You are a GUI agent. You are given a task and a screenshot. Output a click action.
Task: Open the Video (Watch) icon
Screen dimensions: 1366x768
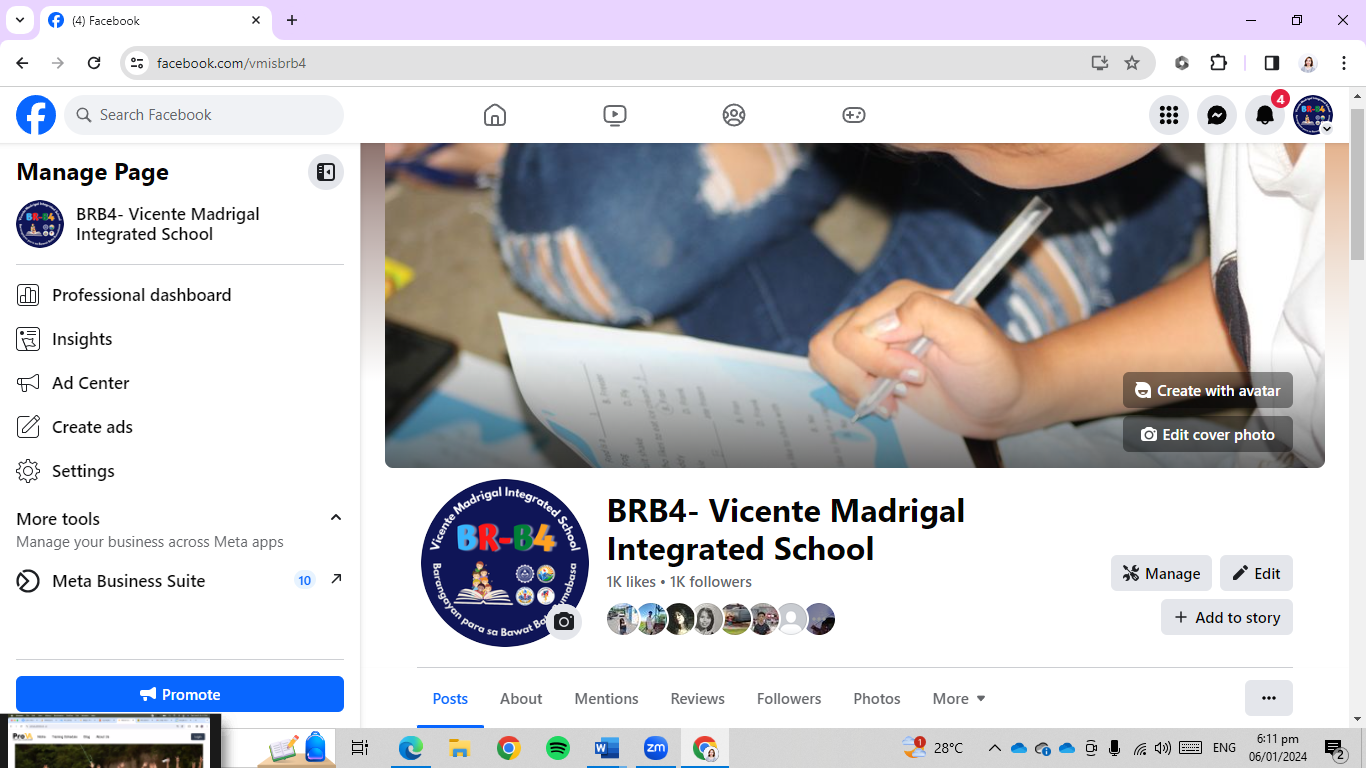tap(614, 114)
